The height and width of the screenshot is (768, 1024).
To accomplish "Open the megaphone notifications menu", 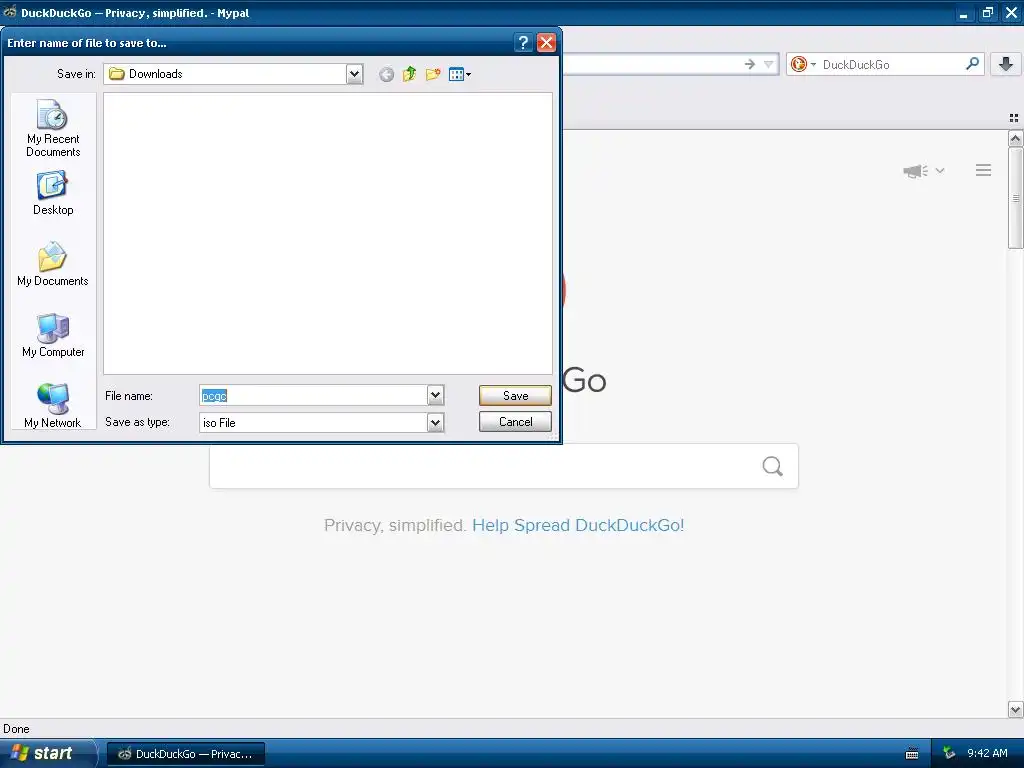I will click(x=923, y=170).
